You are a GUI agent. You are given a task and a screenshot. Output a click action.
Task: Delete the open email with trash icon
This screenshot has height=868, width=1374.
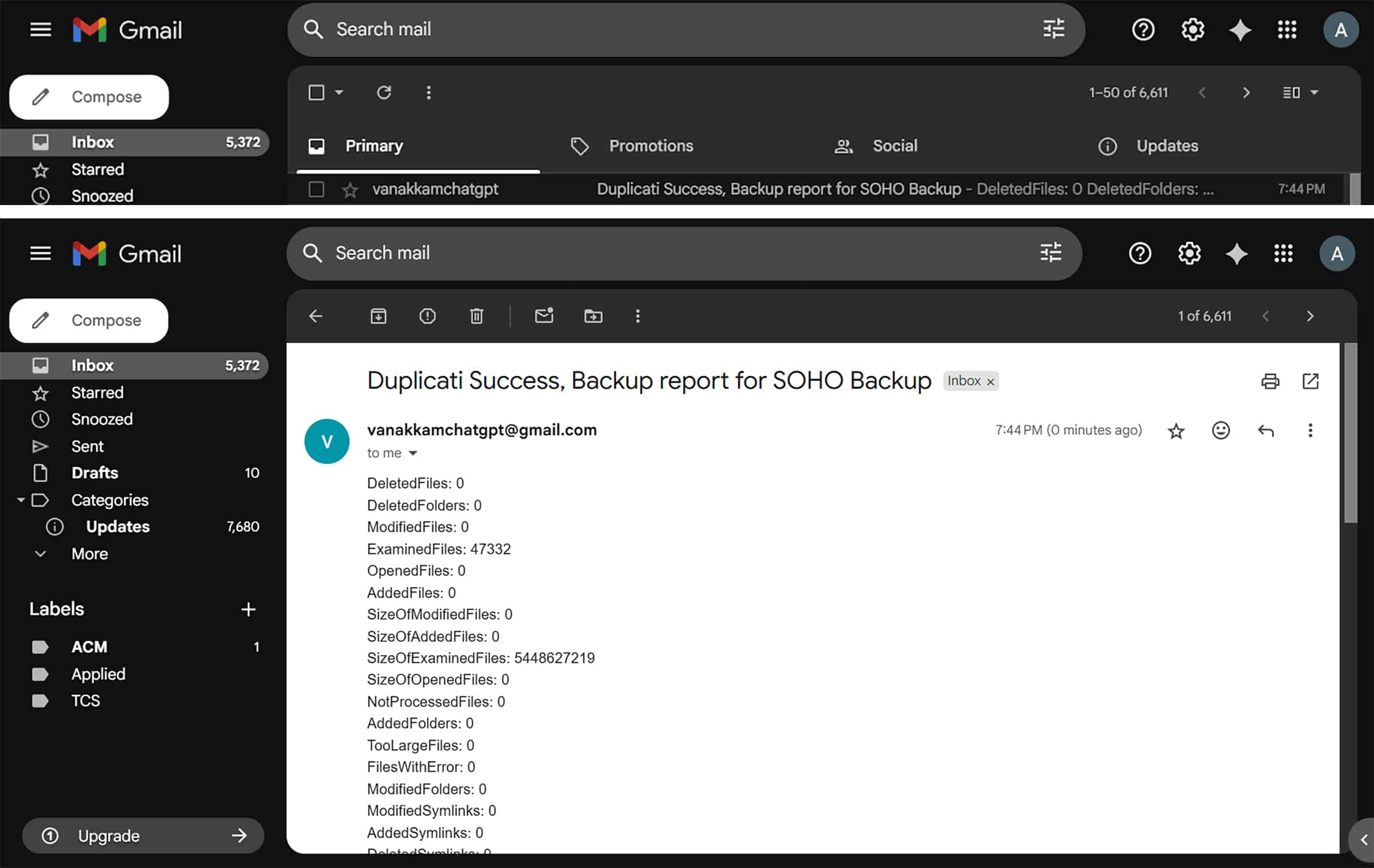476,316
